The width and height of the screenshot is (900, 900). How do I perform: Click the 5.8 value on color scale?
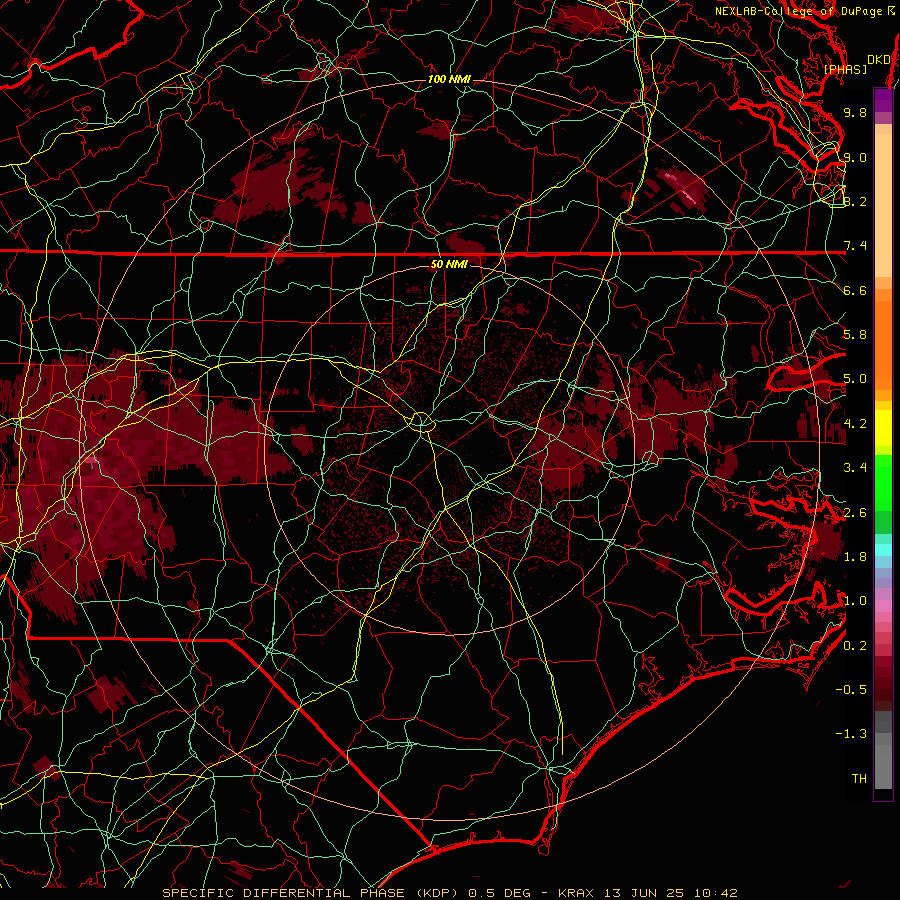pos(855,335)
